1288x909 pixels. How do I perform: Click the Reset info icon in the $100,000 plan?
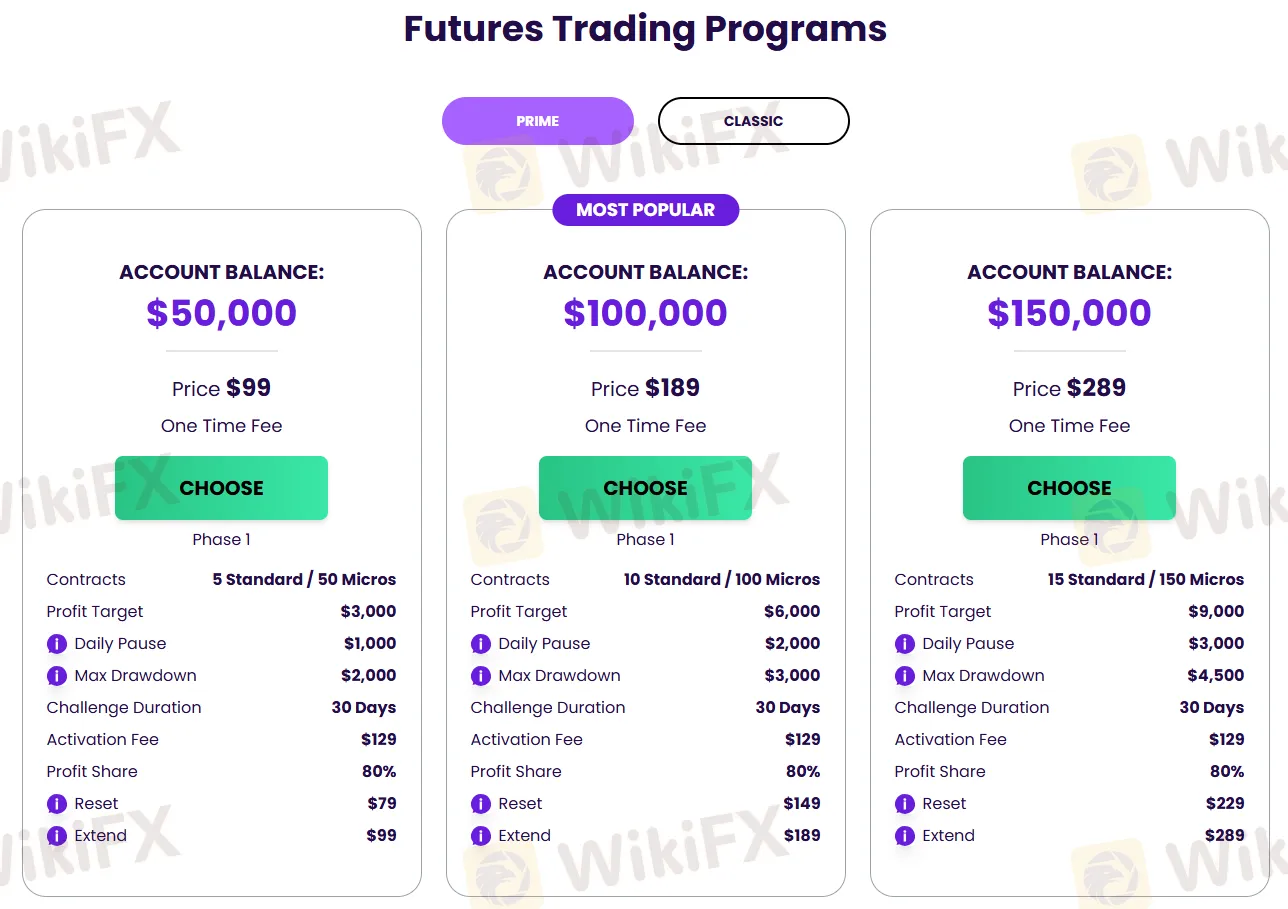click(481, 804)
